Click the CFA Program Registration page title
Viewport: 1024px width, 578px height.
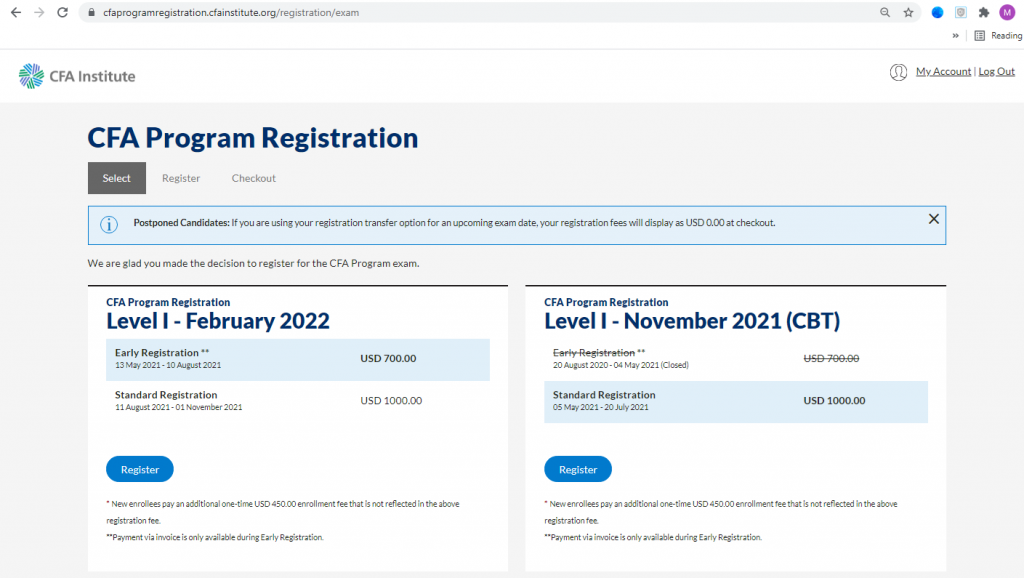[253, 138]
